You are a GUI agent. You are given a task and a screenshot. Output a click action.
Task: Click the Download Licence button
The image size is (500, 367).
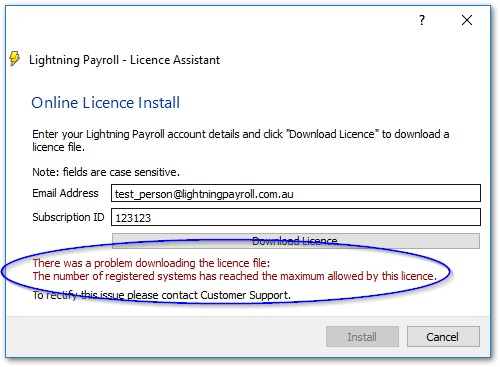296,241
